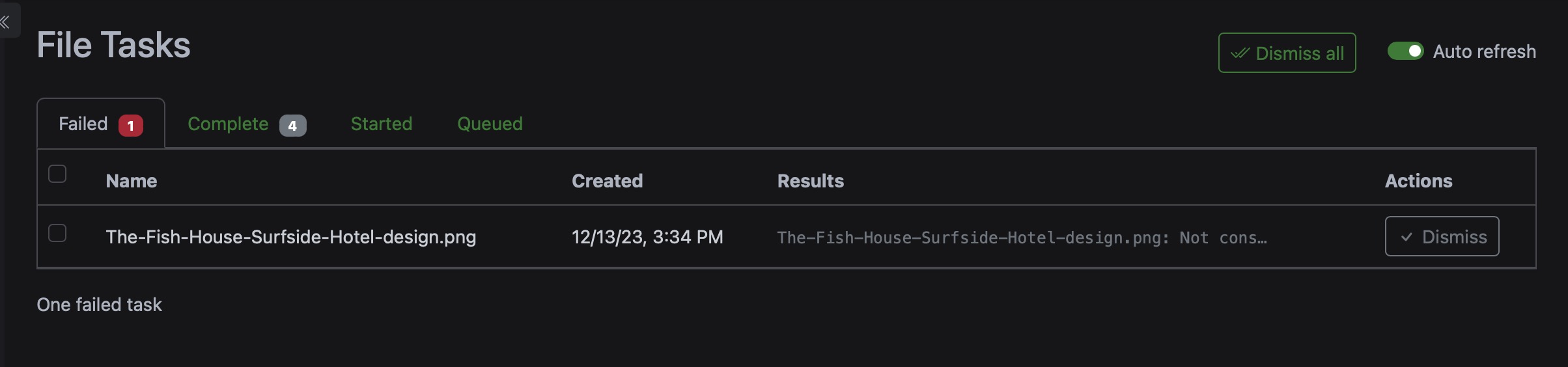
Task: Toggle the Auto refresh switch
Action: click(1405, 51)
